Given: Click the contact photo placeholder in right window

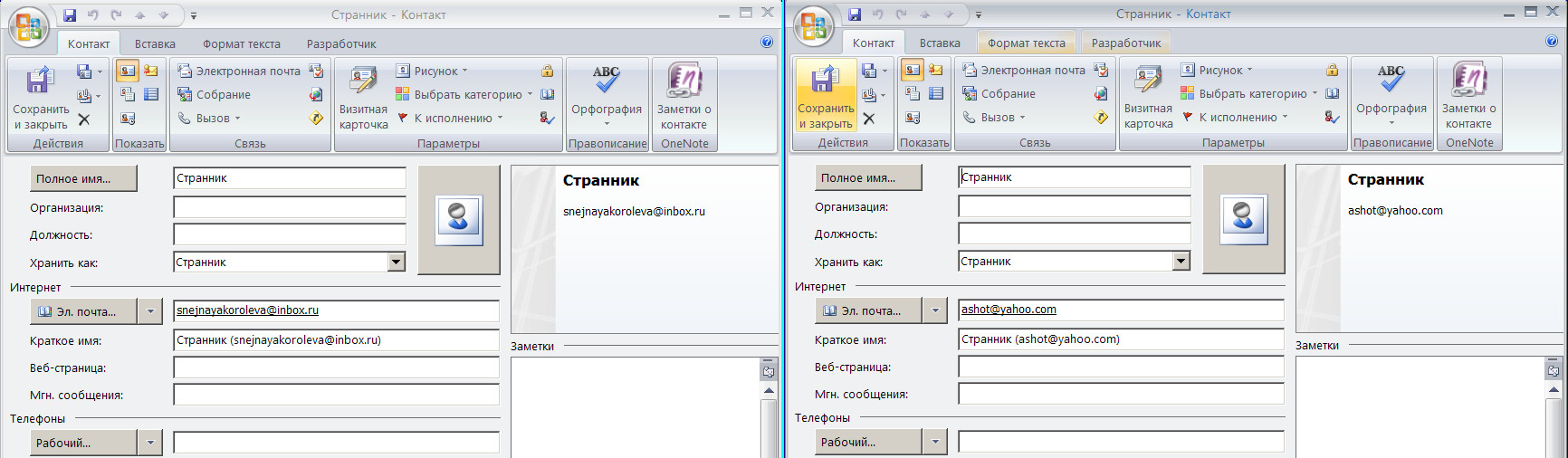Looking at the screenshot, I should [x=1243, y=219].
